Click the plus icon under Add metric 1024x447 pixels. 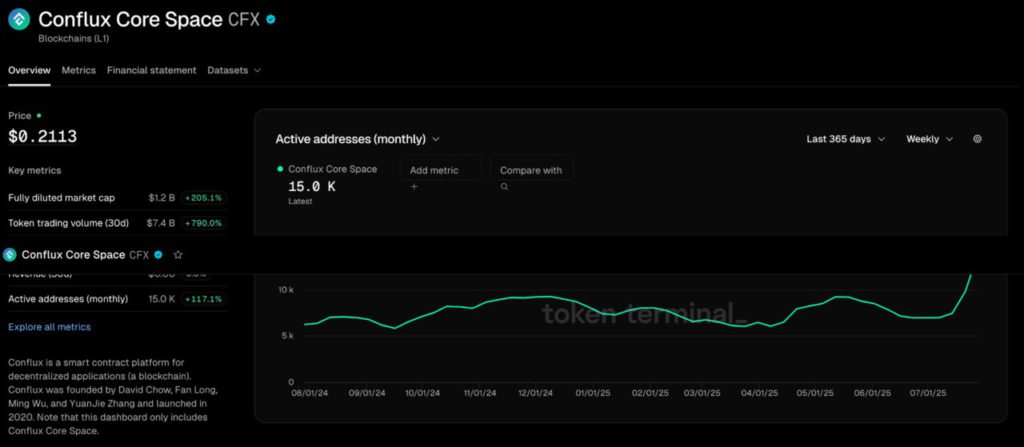point(414,186)
